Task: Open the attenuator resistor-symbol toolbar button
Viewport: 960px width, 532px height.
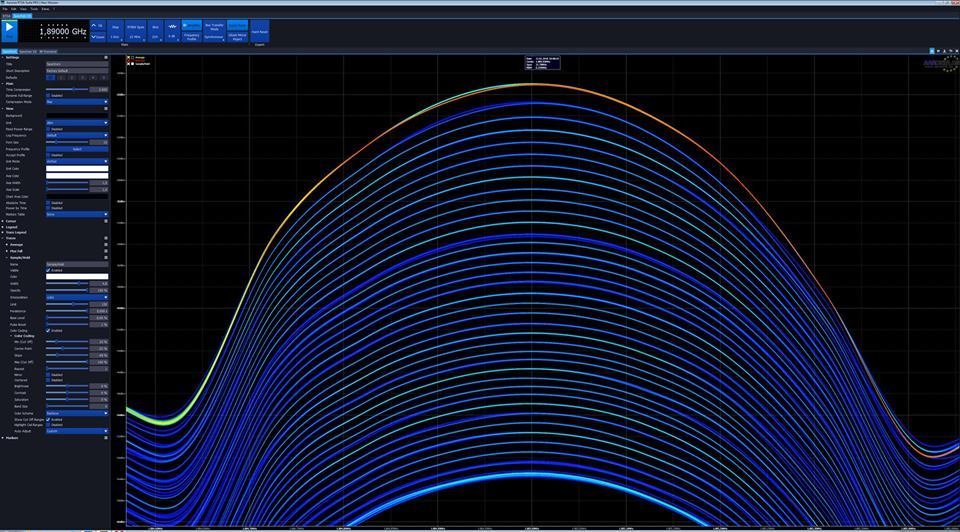Action: 172,31
